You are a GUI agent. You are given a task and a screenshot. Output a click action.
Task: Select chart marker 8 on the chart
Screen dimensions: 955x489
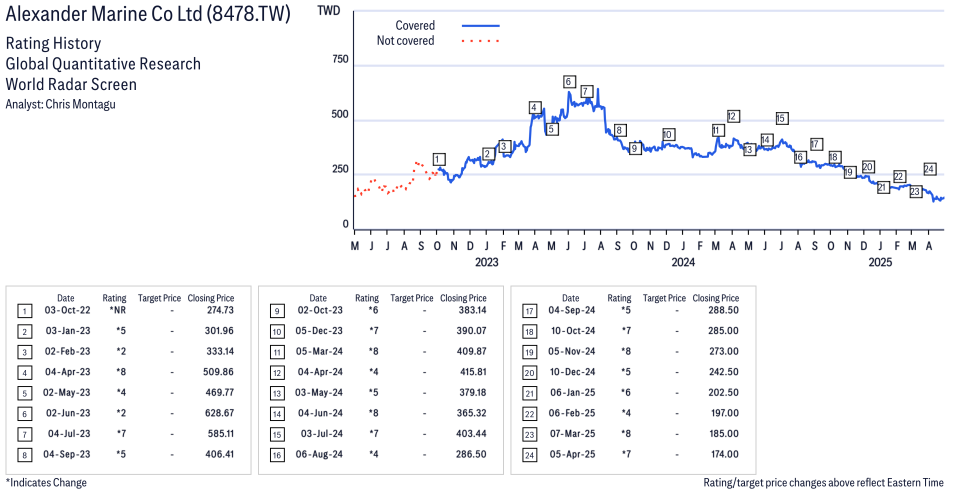[619, 130]
